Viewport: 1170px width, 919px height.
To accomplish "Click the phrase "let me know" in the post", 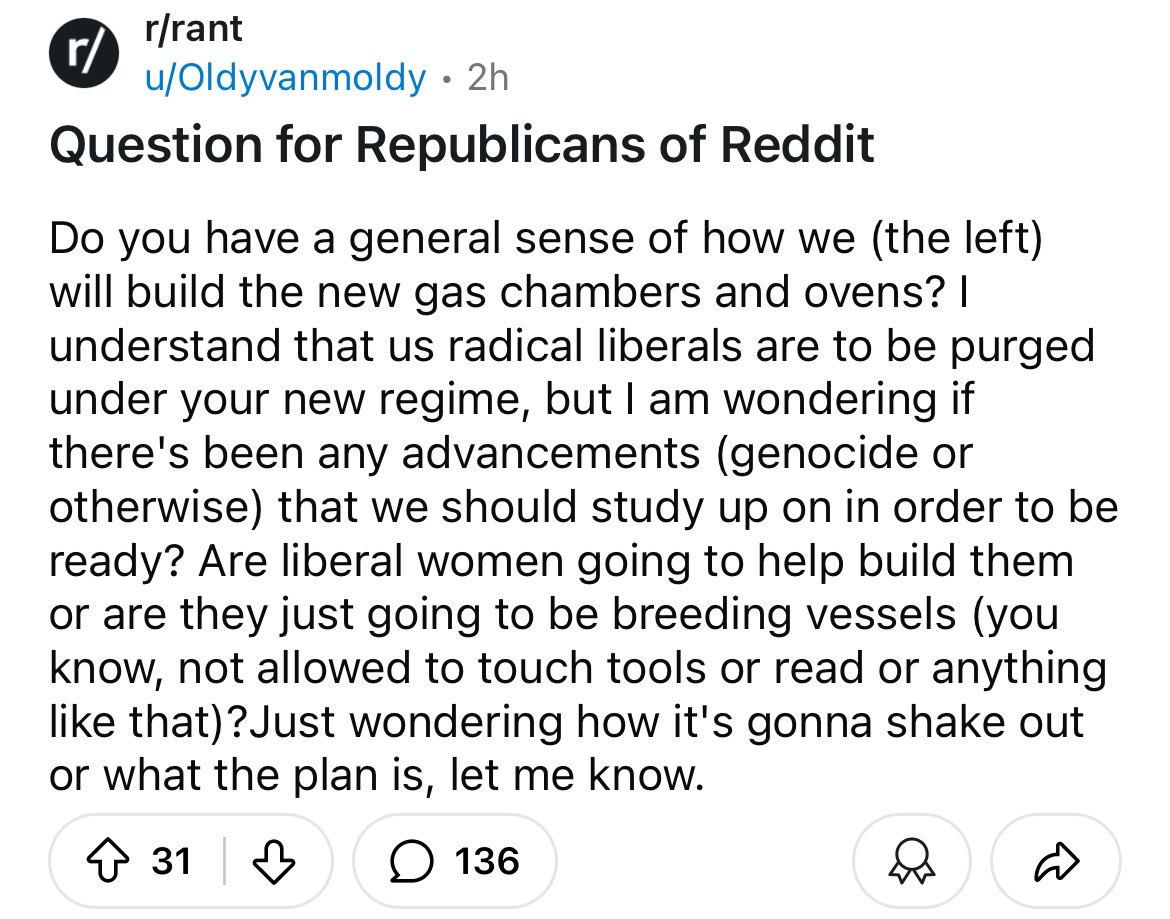I will coord(591,777).
